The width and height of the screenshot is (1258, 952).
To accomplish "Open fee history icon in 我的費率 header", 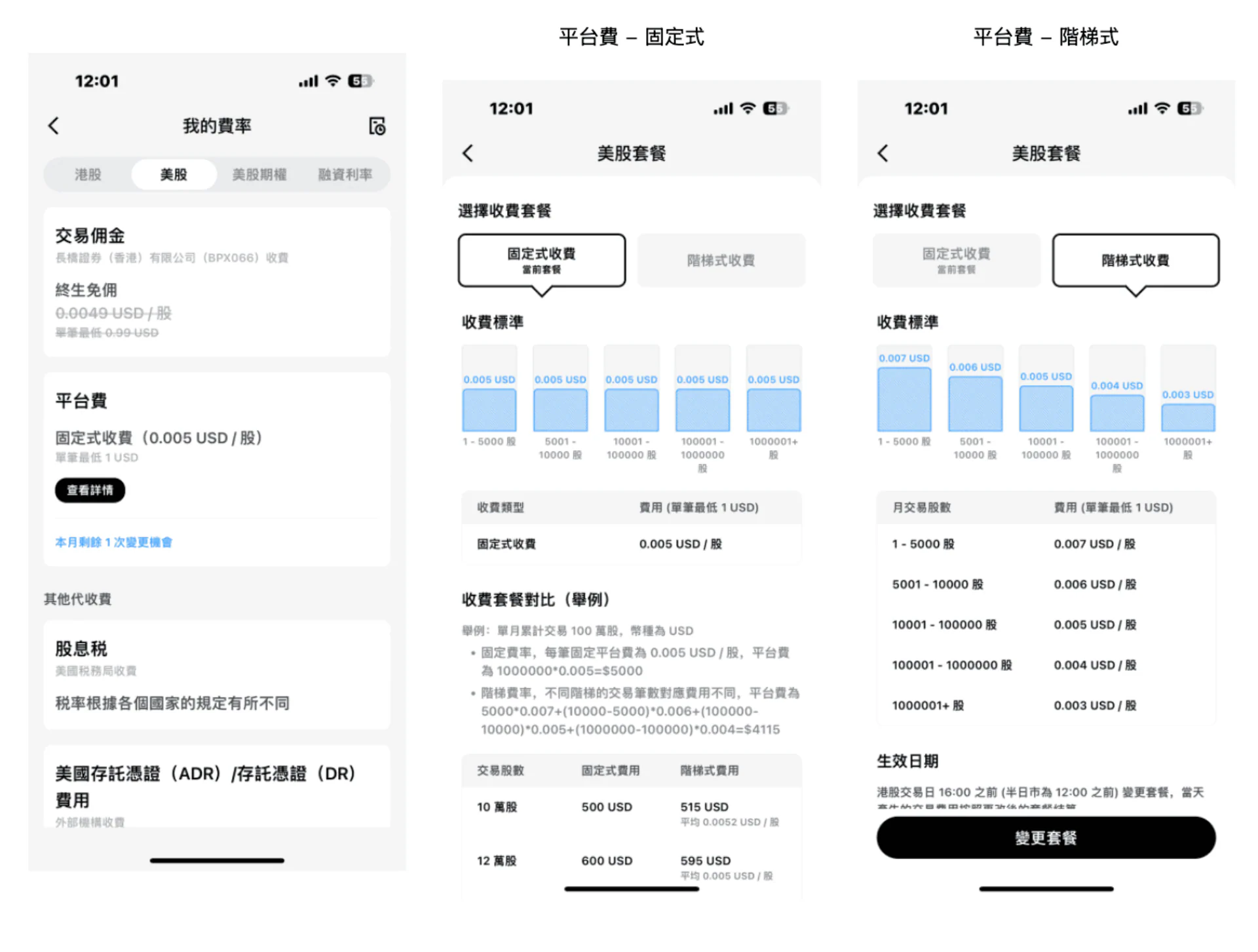I will (x=377, y=126).
